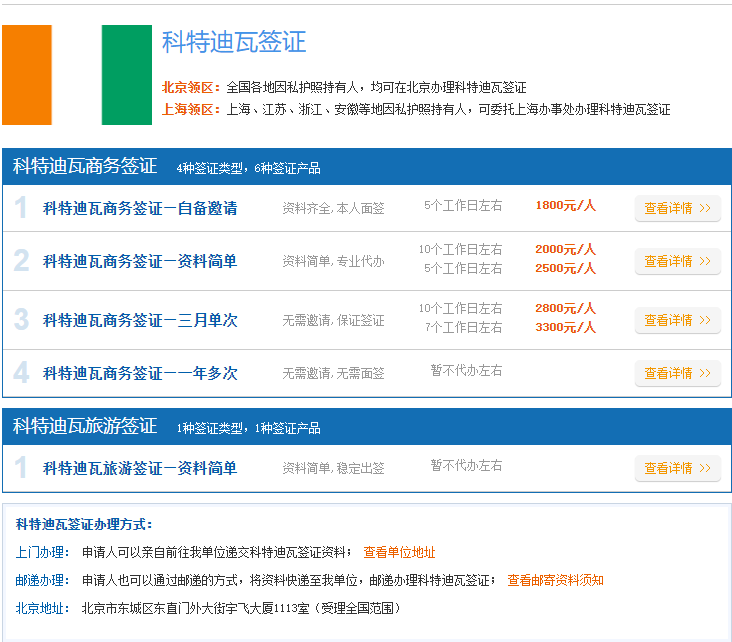Click the 科特迪瓦旅游签证 section header

coord(85,426)
